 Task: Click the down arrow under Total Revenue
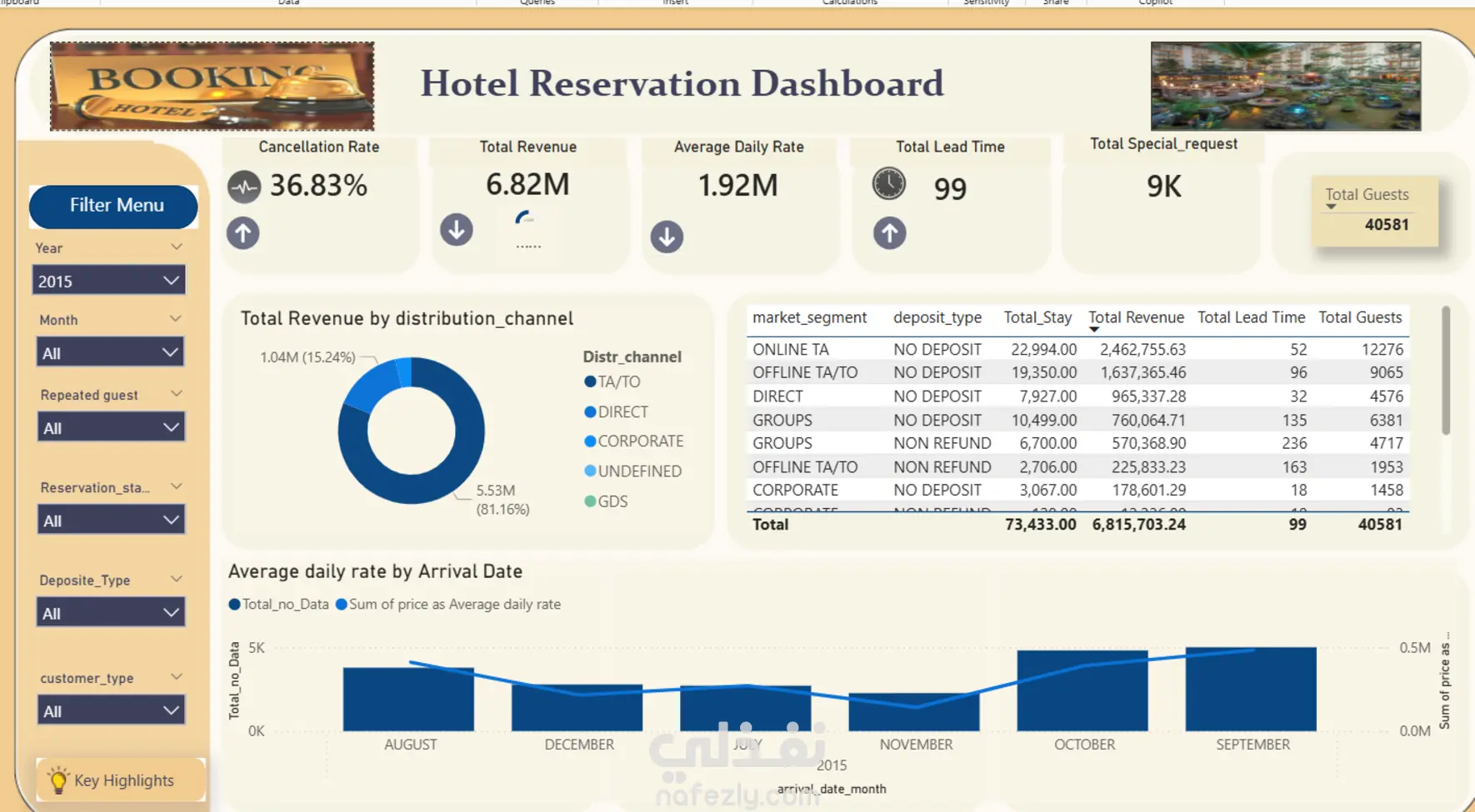pyautogui.click(x=457, y=230)
